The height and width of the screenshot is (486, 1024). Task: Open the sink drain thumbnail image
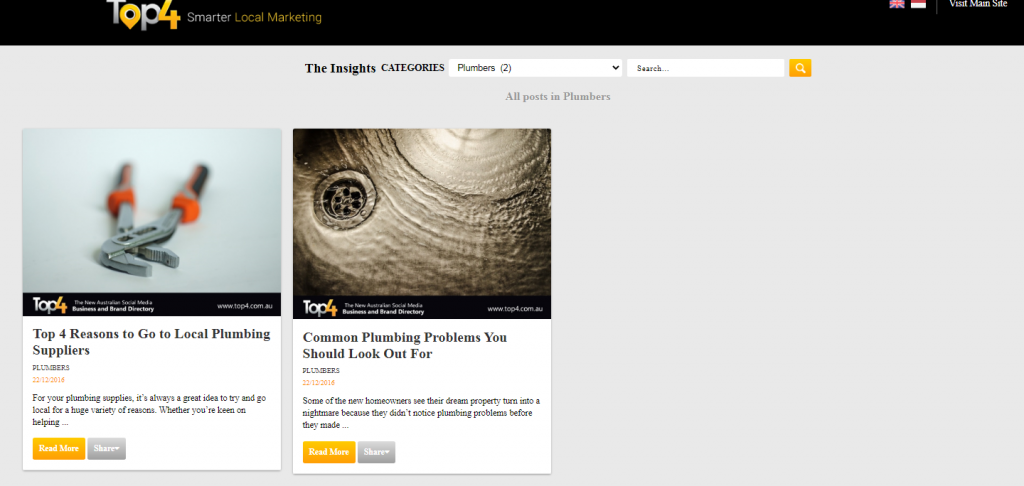tap(422, 223)
